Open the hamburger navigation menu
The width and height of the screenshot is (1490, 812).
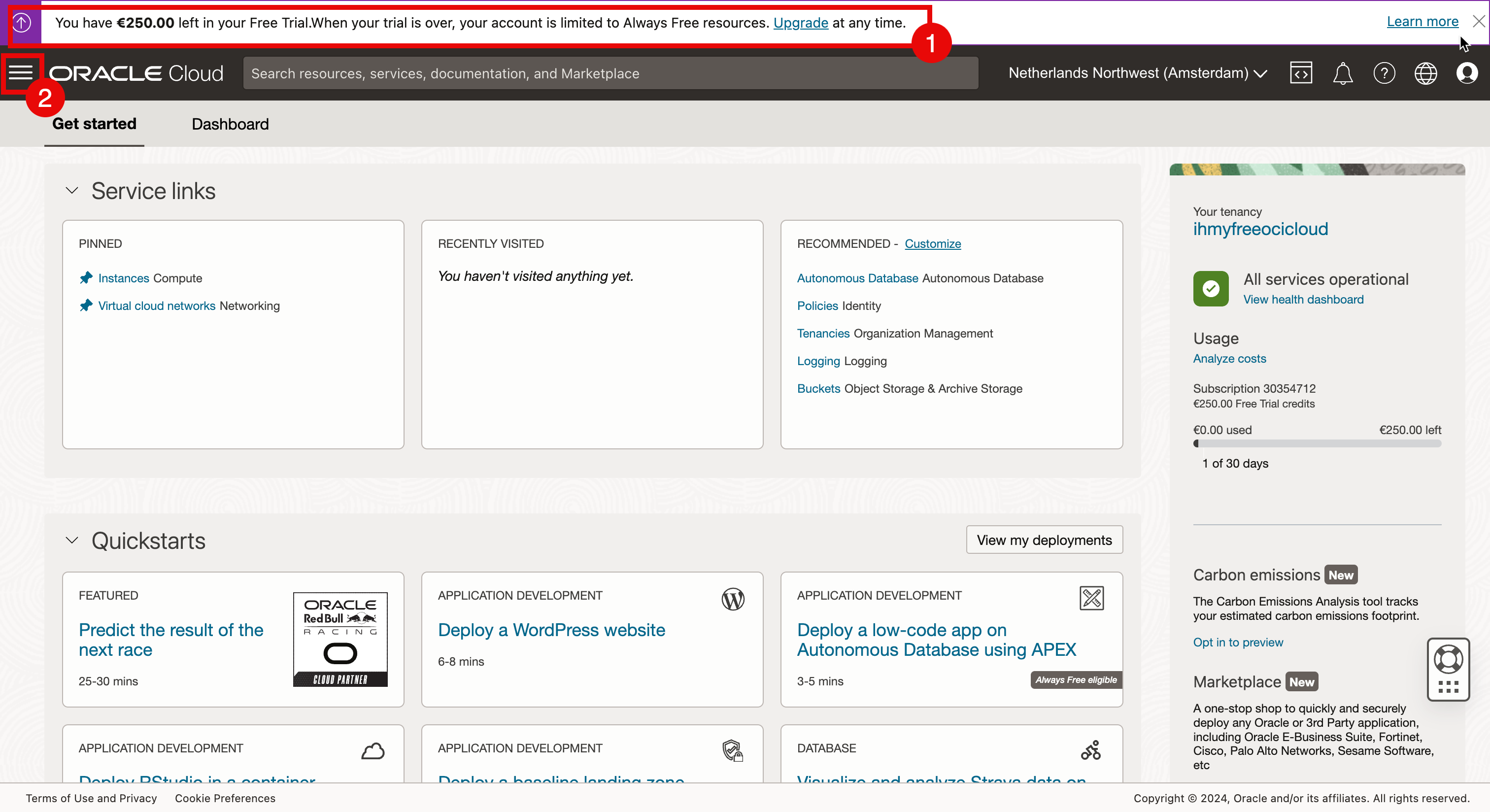(21, 73)
